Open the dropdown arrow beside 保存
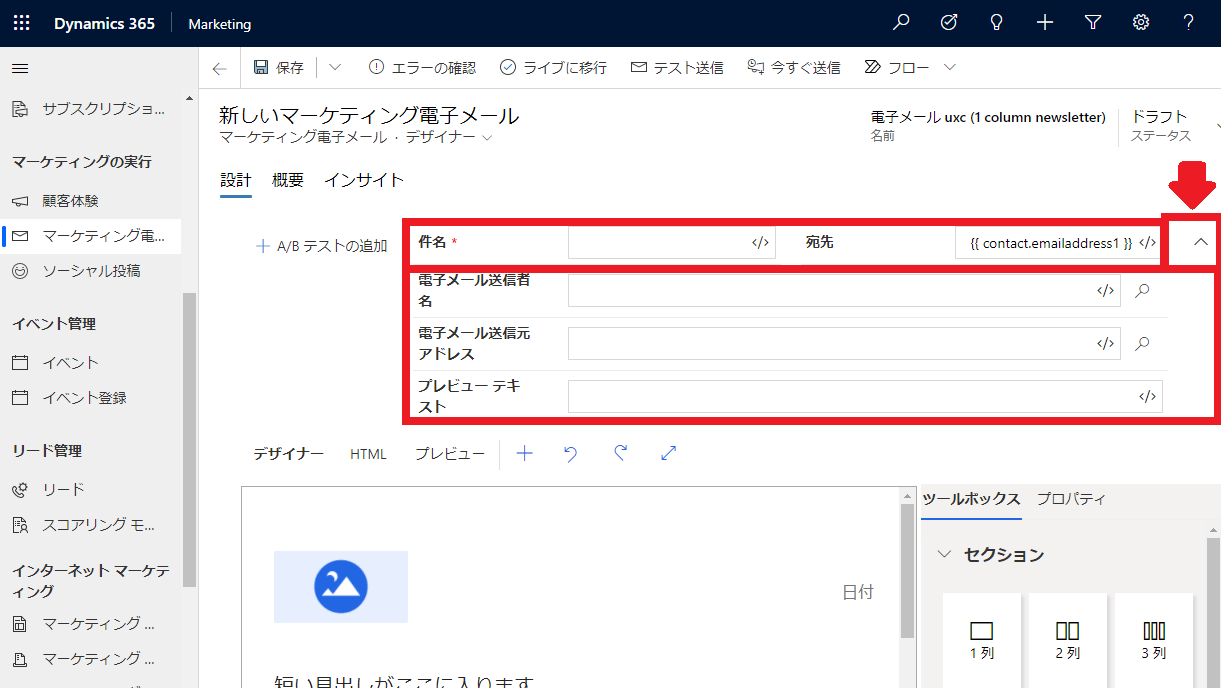Screen dimensions: 1221x688 click(x=335, y=67)
